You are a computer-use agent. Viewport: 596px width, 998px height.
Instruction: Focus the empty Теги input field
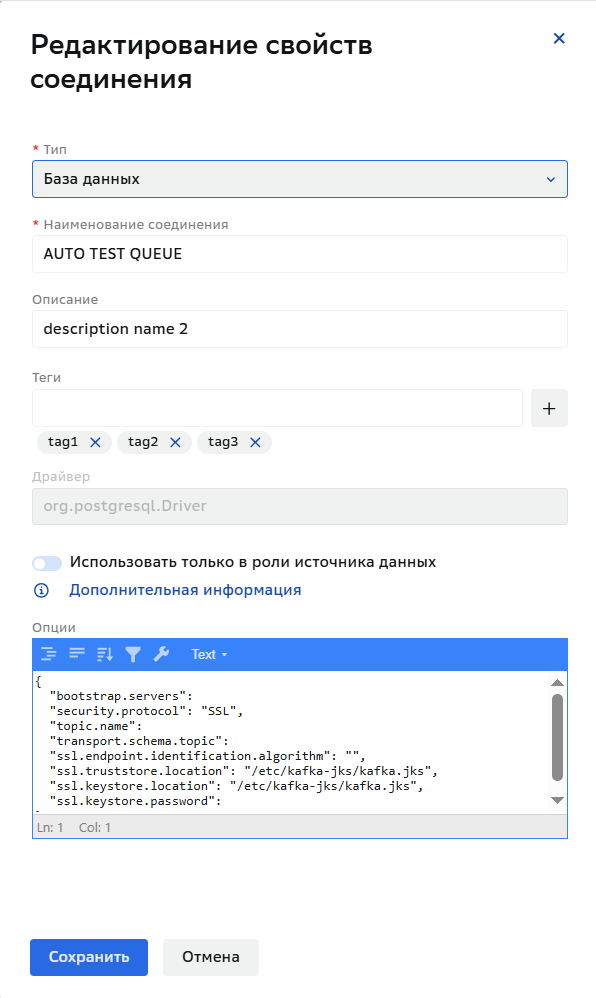tap(277, 408)
